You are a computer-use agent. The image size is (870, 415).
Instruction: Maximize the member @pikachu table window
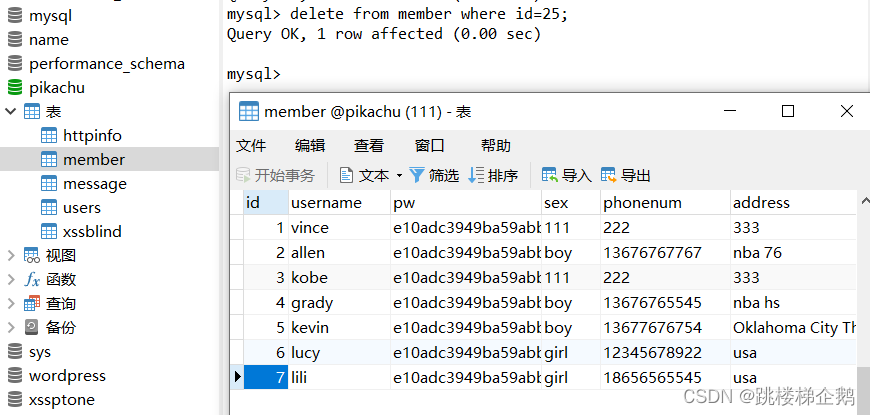(787, 111)
